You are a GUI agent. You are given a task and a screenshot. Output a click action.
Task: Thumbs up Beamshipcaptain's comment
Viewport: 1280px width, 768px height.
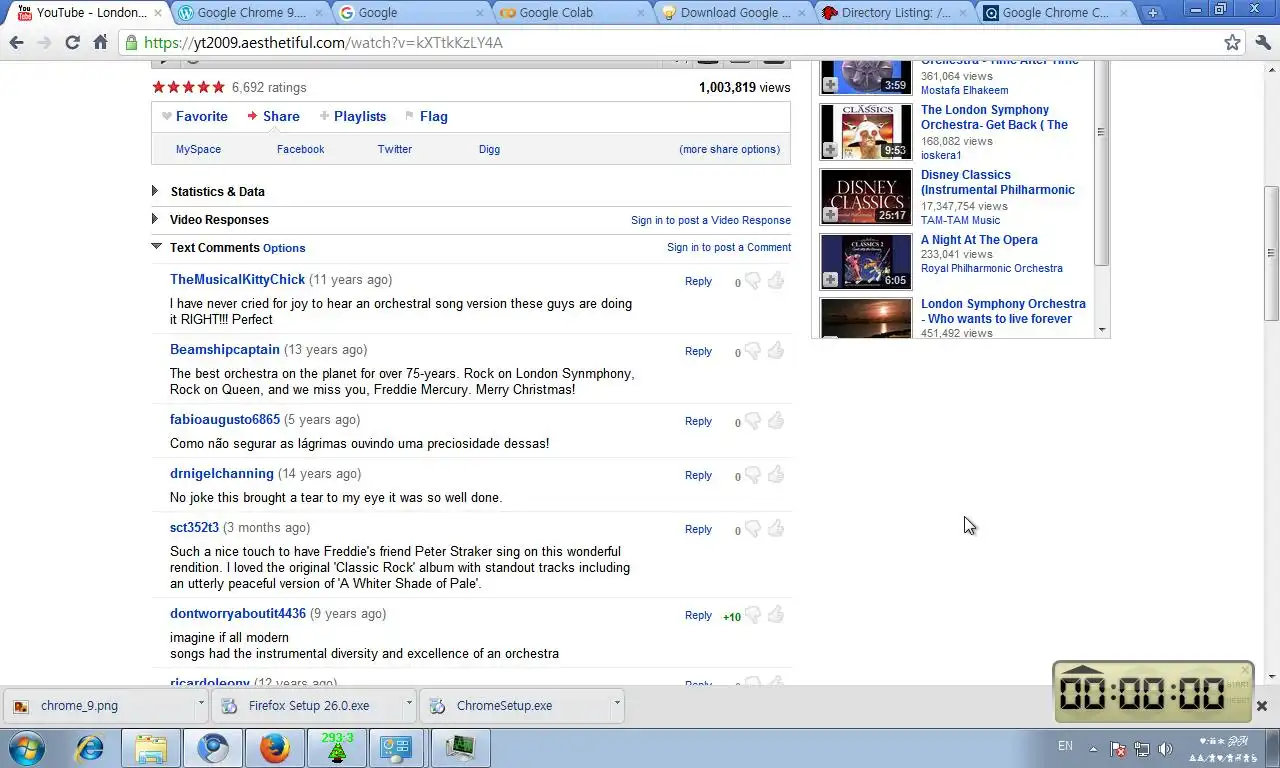(x=776, y=351)
